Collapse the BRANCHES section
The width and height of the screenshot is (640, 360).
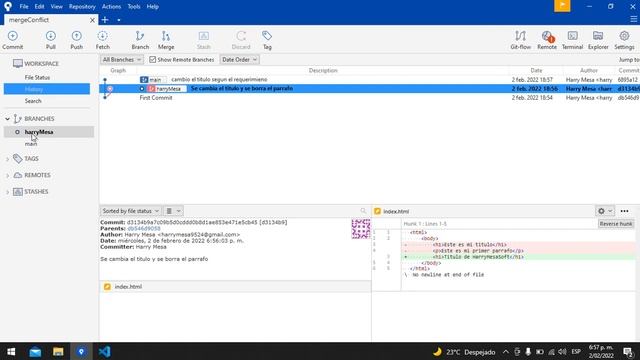7,119
